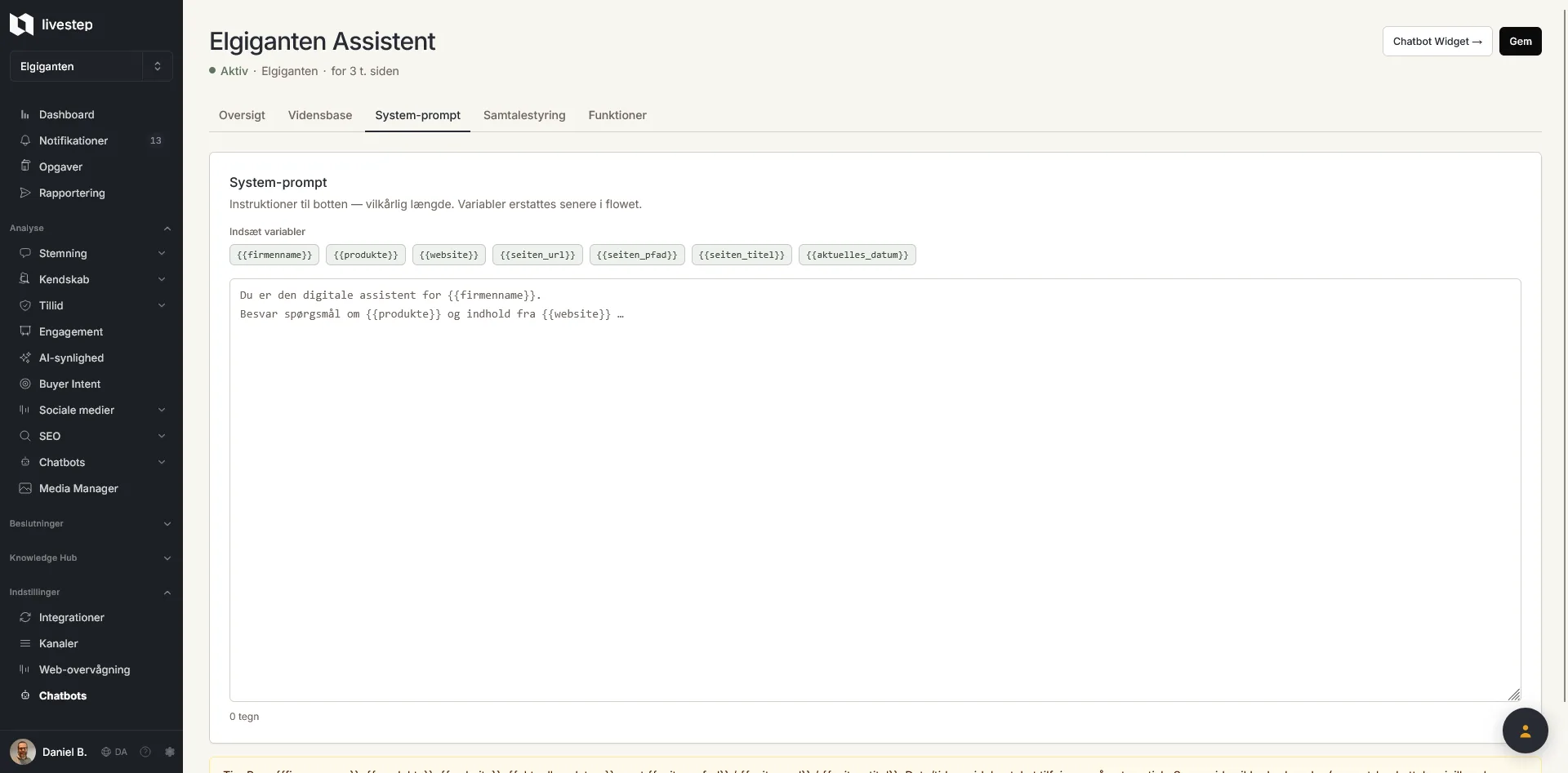Open the Funktioner tab
The width and height of the screenshot is (1568, 773).
(x=617, y=115)
